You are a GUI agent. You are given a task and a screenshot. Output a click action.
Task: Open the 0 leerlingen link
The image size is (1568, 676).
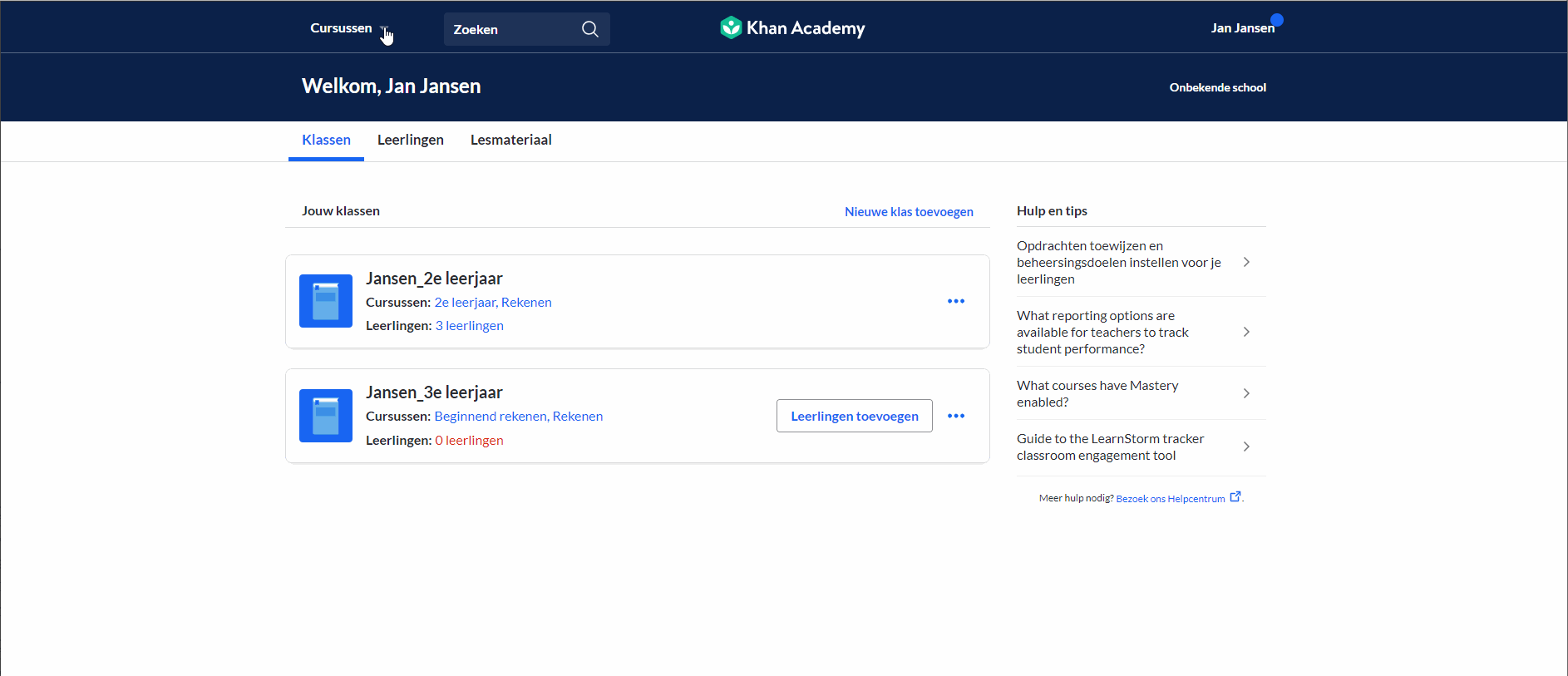[470, 441]
